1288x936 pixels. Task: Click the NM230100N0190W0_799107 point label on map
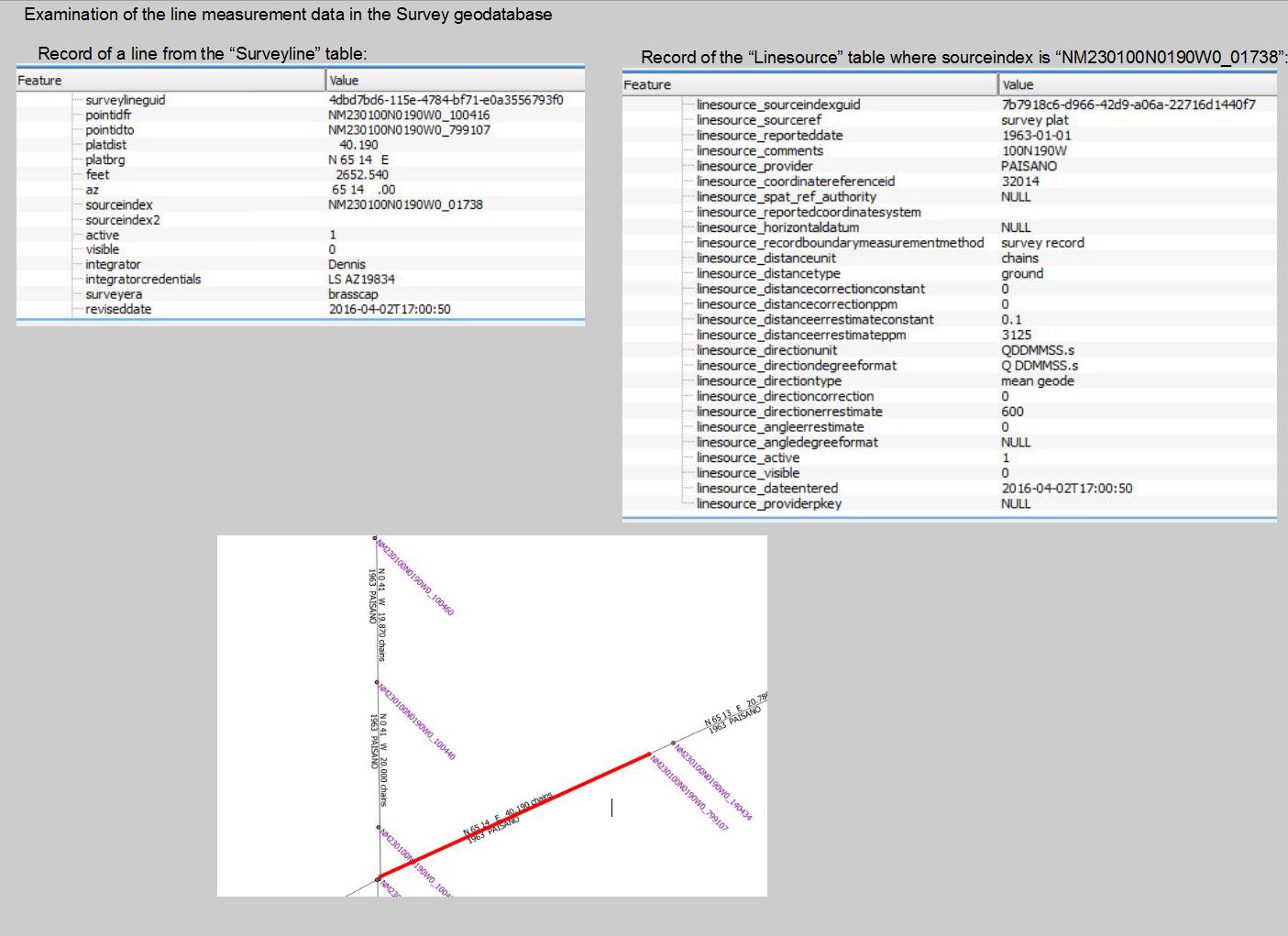click(x=689, y=793)
